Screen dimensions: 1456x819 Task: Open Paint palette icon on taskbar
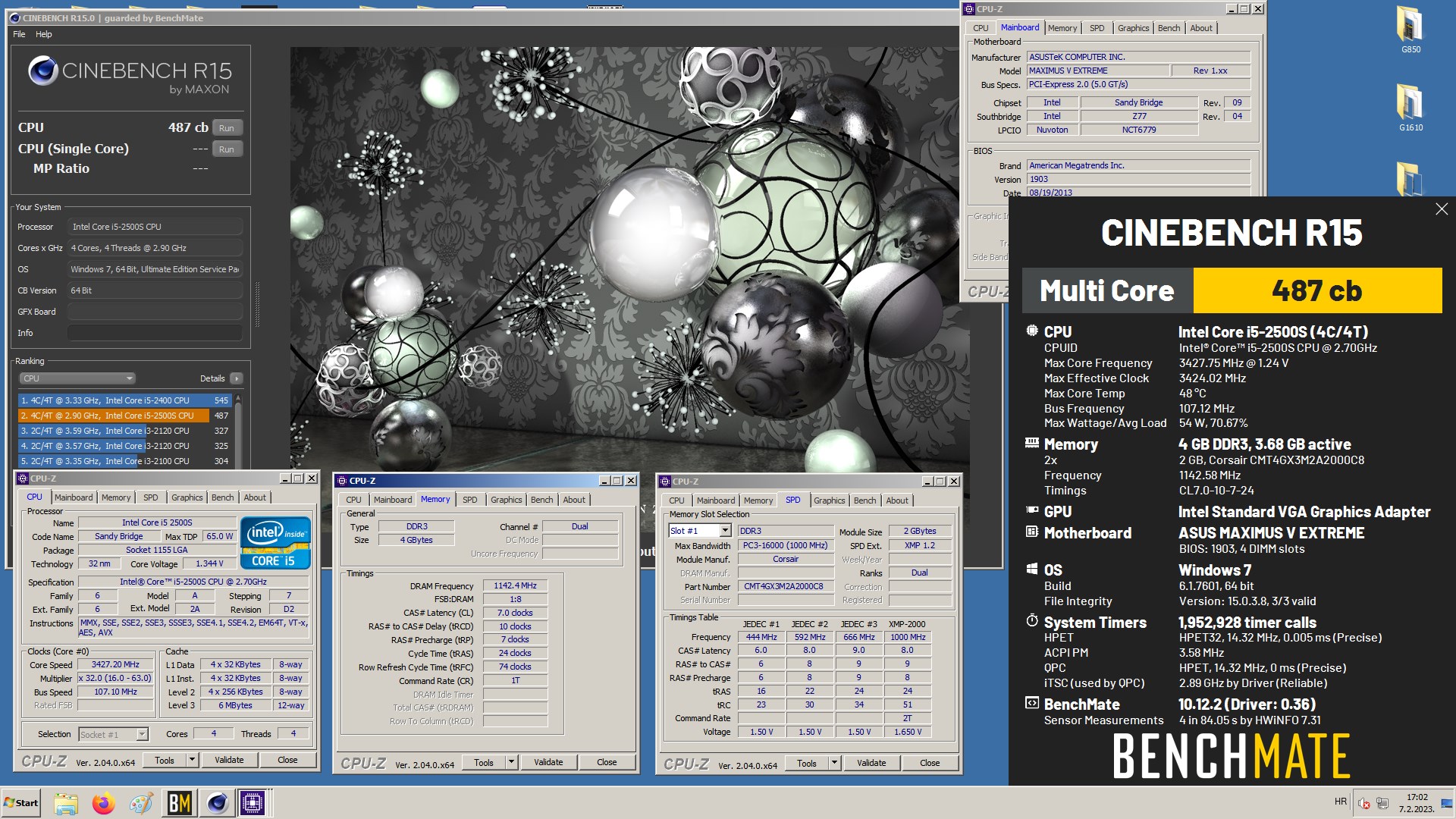141,802
